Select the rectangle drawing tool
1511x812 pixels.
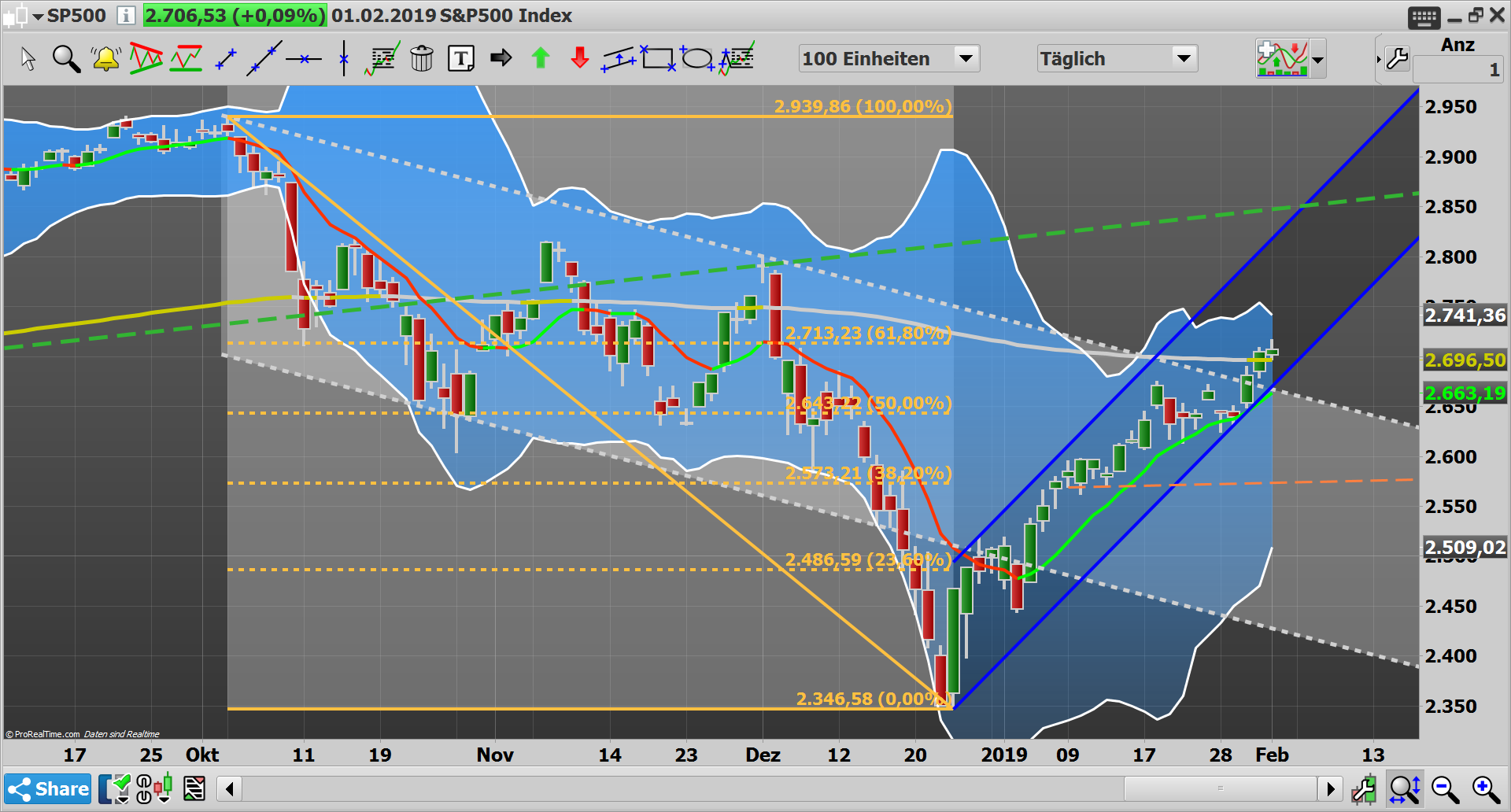[658, 58]
